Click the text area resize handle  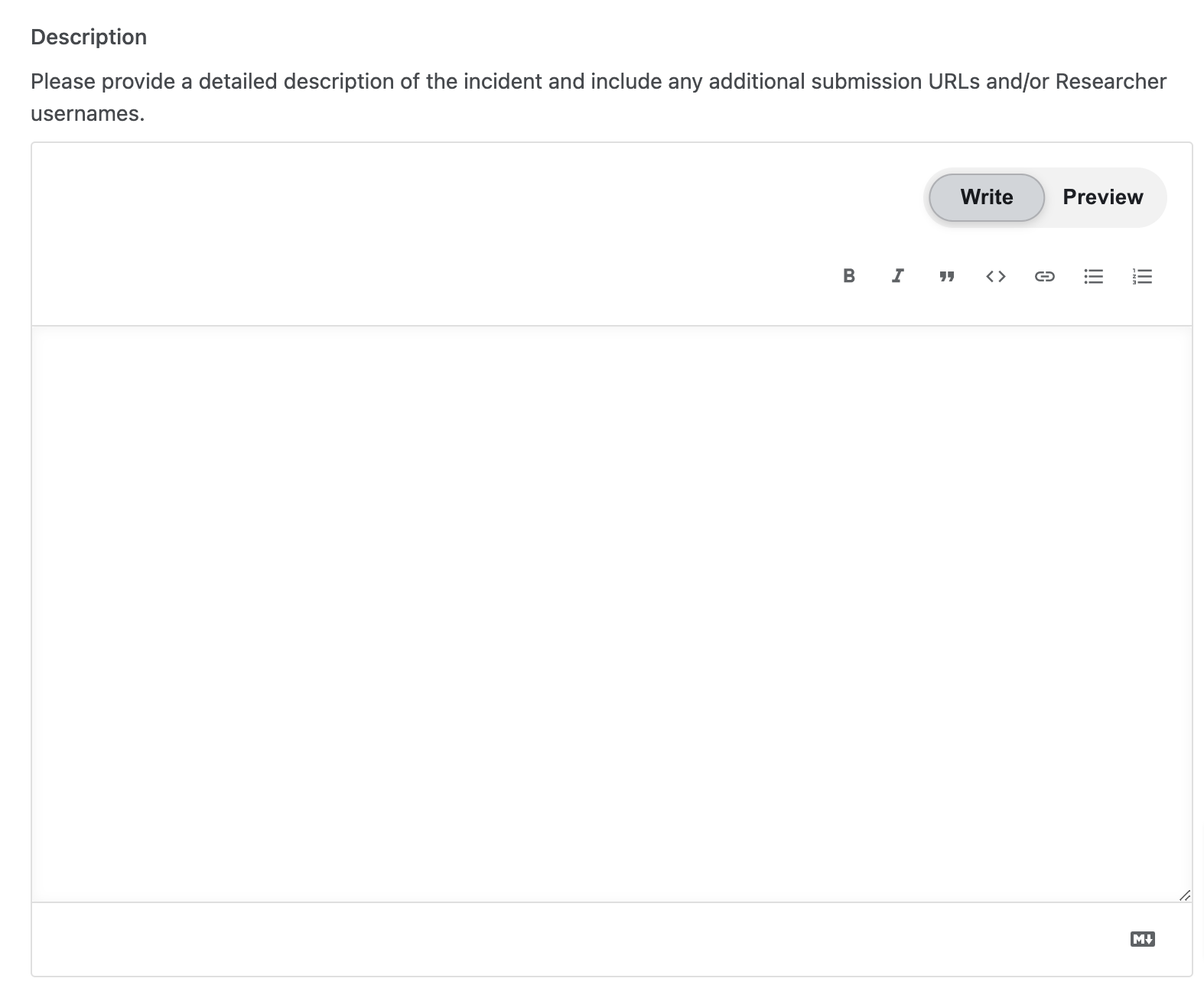[1184, 895]
